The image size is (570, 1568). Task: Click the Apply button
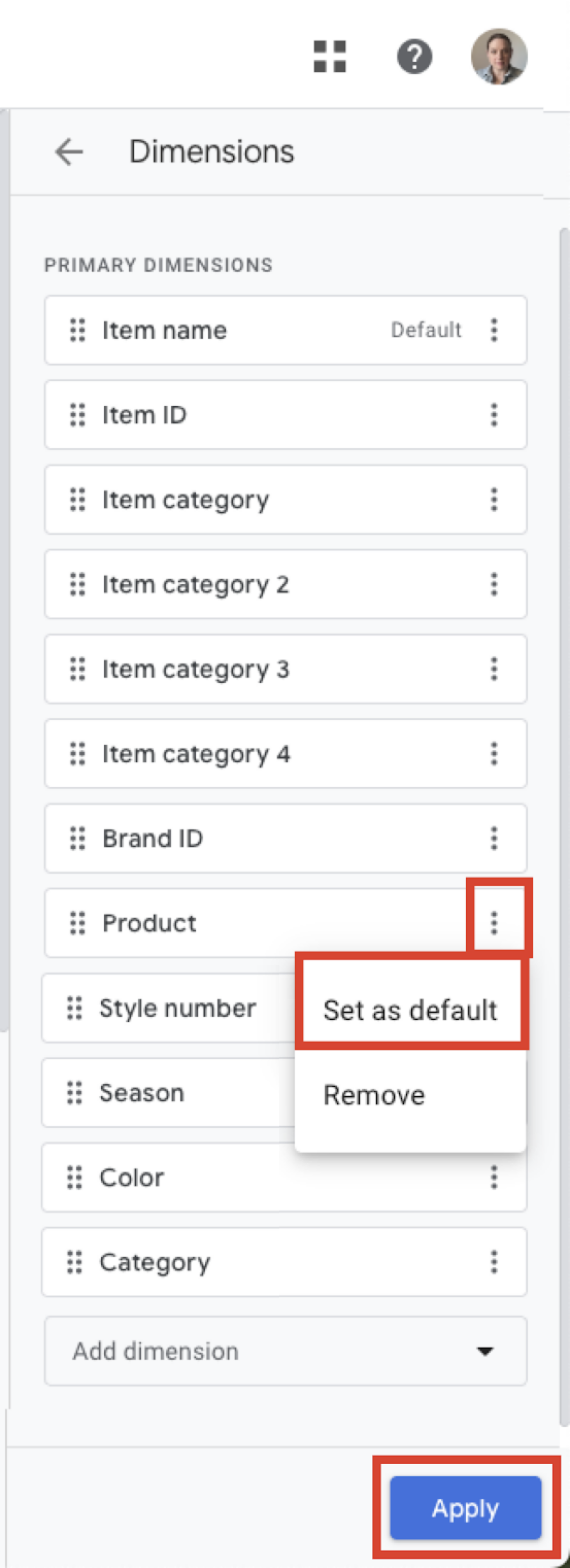point(465,1508)
